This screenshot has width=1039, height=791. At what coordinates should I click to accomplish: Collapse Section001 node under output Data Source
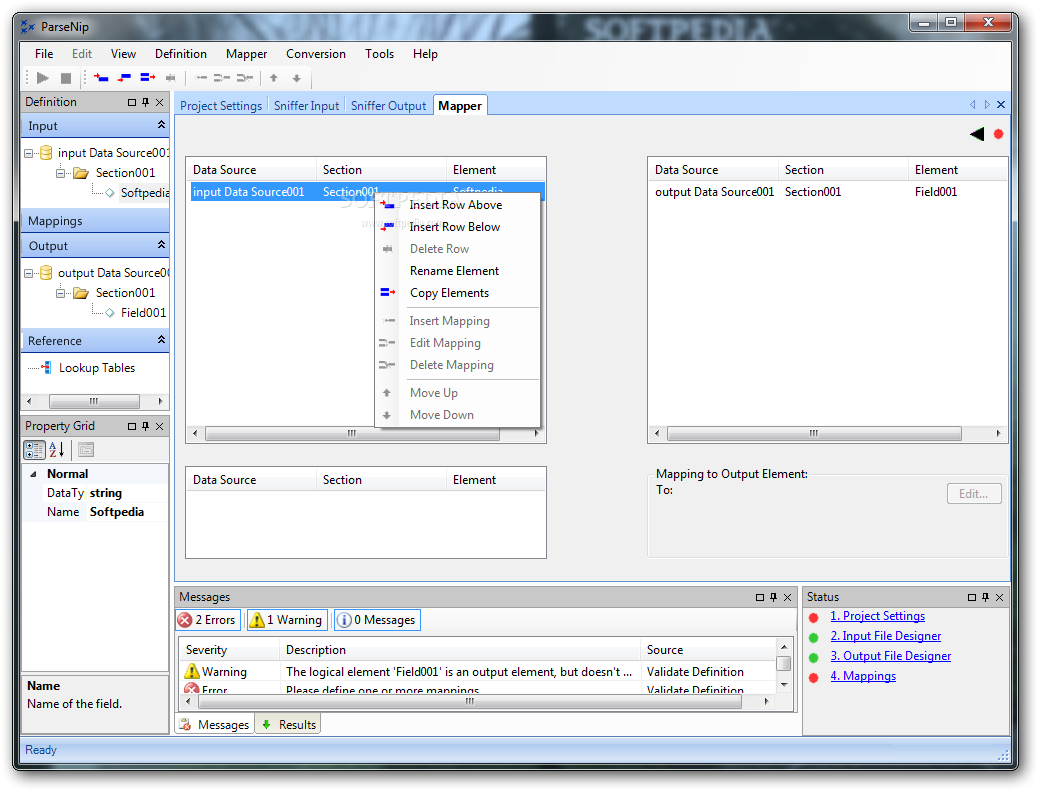click(60, 293)
